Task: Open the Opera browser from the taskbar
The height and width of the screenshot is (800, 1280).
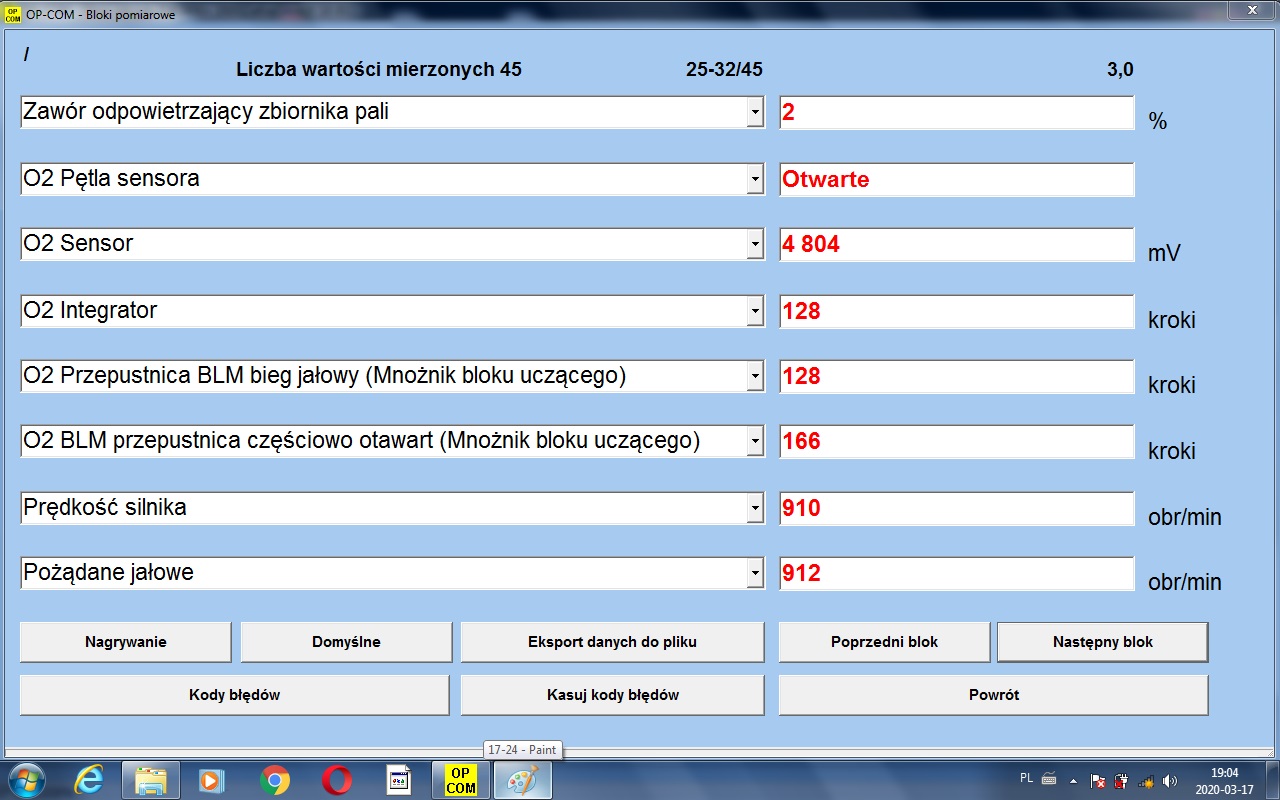Action: [337, 780]
